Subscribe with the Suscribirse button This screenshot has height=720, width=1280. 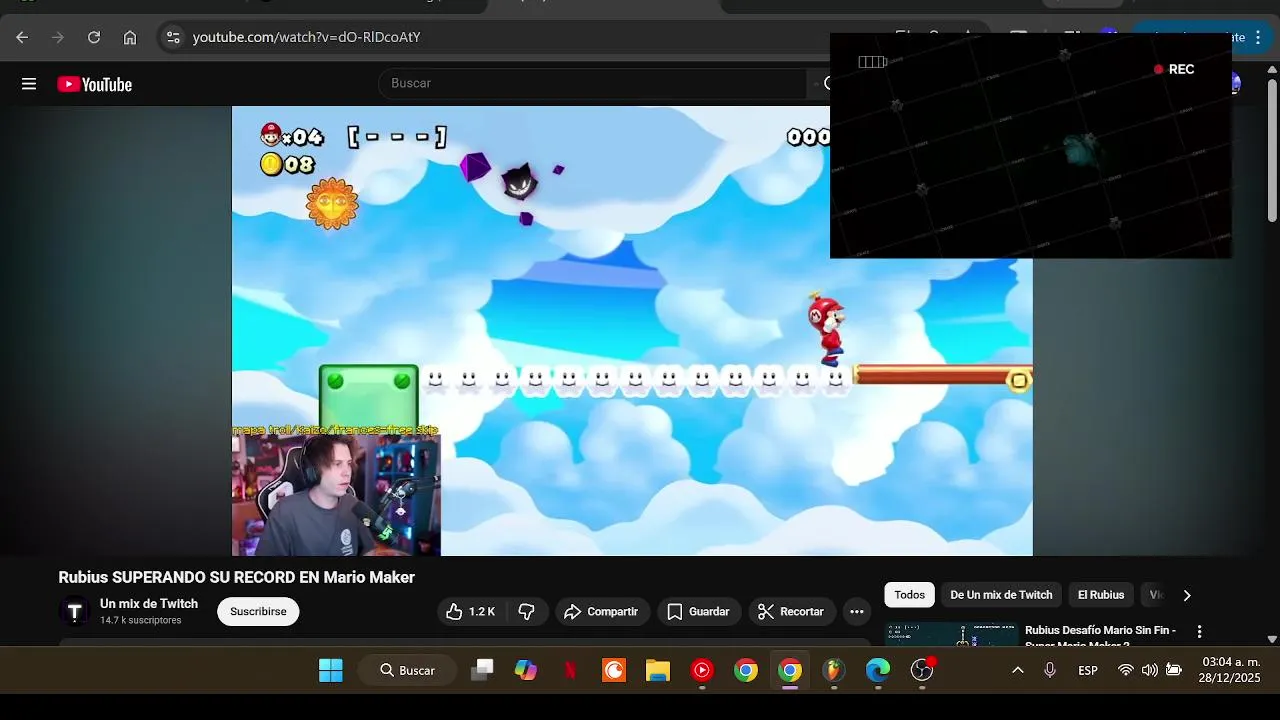pyautogui.click(x=258, y=611)
